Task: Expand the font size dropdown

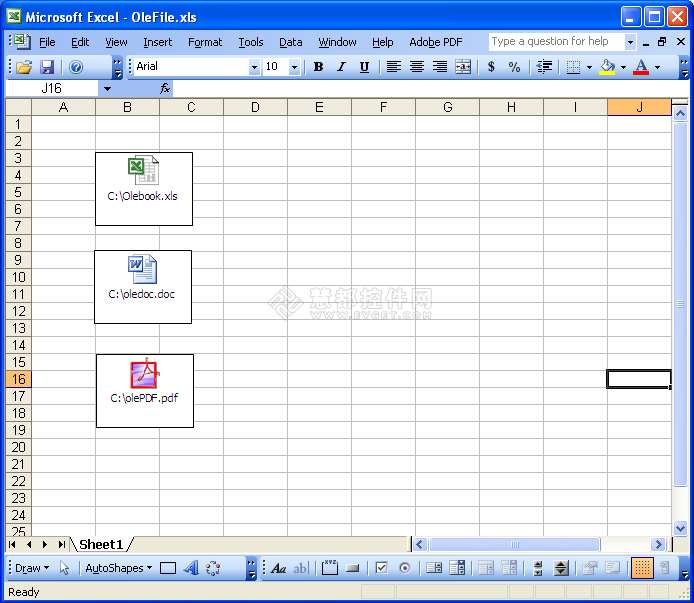Action: (294, 67)
